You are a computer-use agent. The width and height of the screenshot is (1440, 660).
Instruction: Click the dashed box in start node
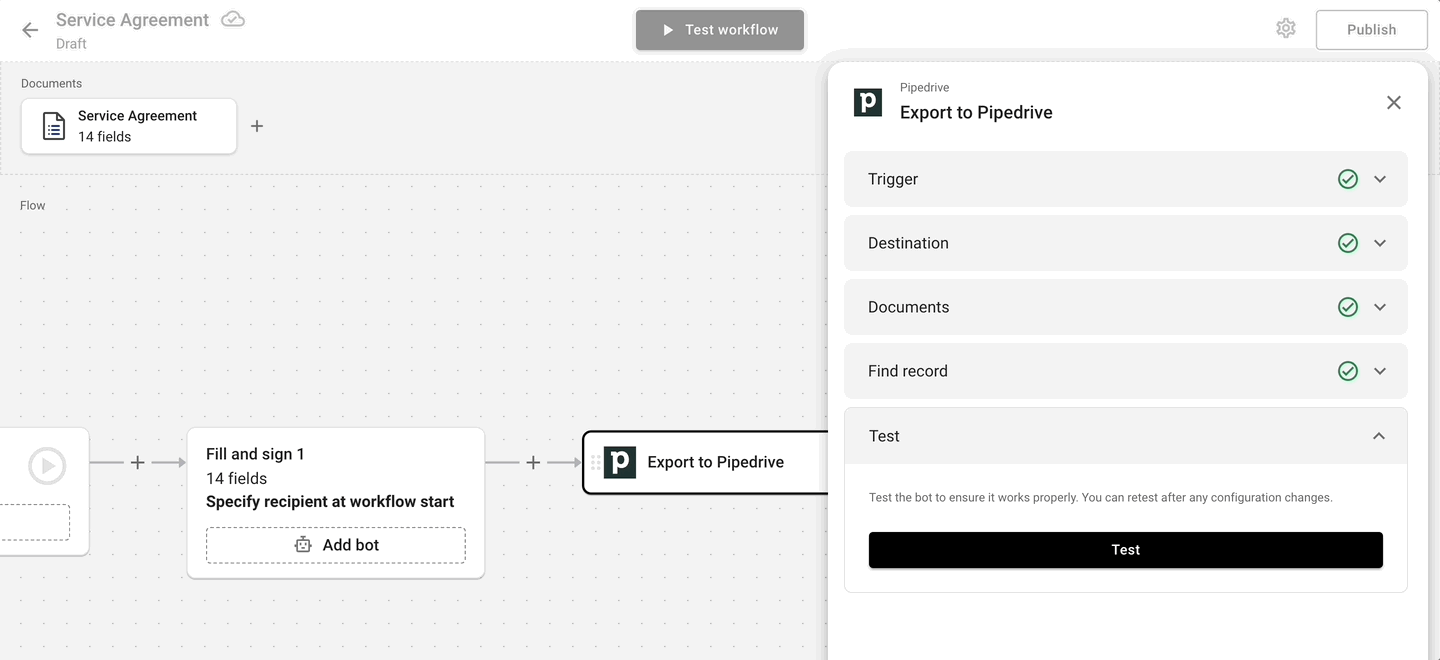(34, 522)
